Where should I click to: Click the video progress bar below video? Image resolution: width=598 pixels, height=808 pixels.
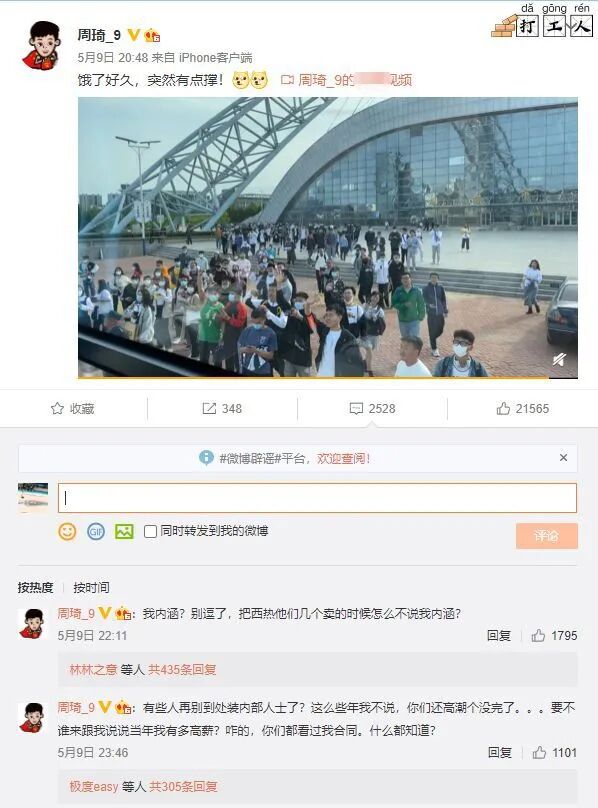coord(328,378)
